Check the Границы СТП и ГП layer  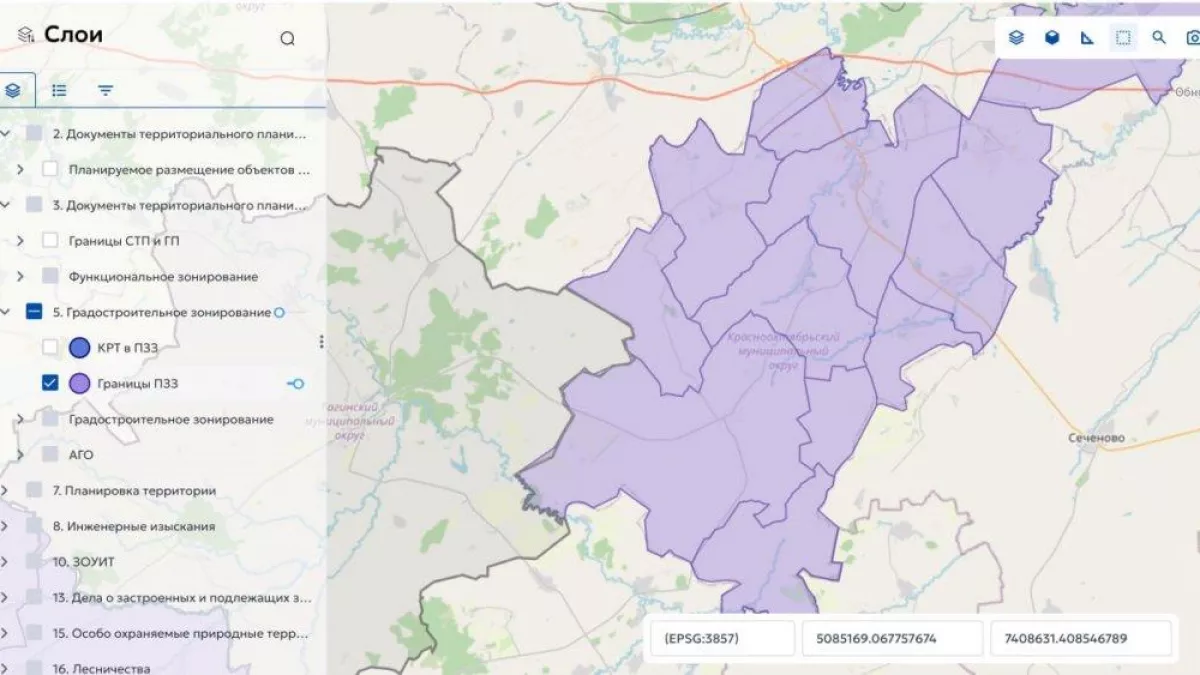[x=50, y=241]
